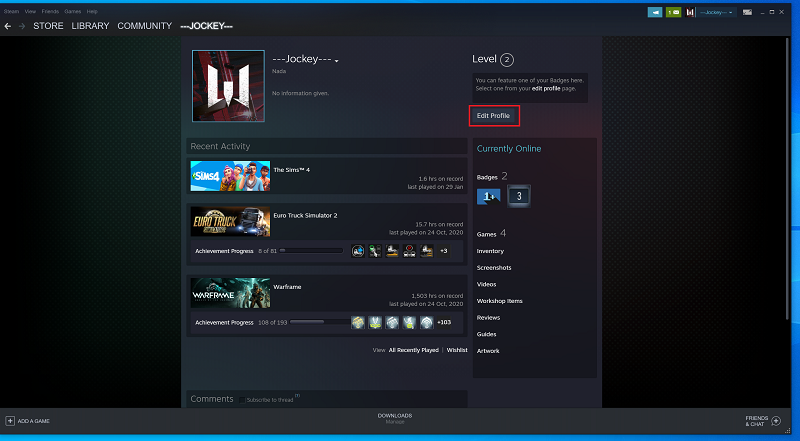Click Euro Truck Simulator 2 achievement progress bar
Screen dimensions: 800x441
[x=311, y=250]
